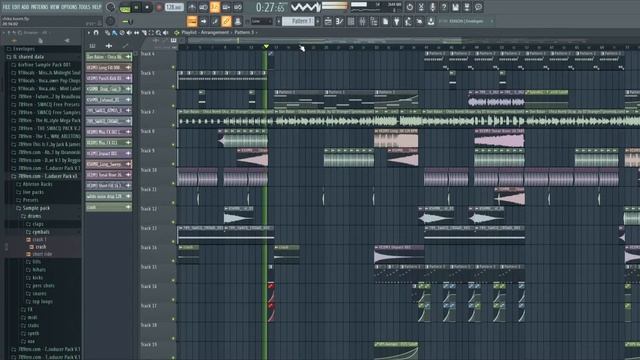Image resolution: width=640 pixels, height=360 pixels.
Task: Select the playlist mute tool
Action: 129,33
